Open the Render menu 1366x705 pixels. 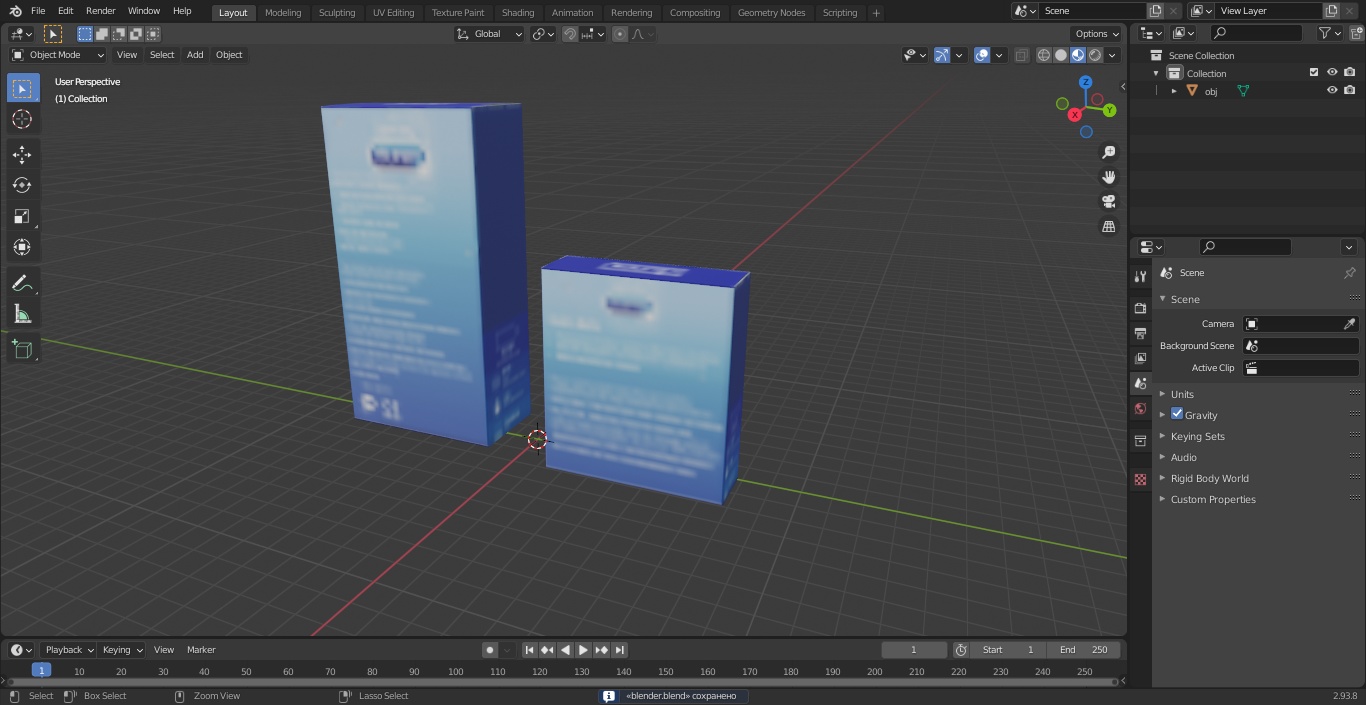[100, 11]
